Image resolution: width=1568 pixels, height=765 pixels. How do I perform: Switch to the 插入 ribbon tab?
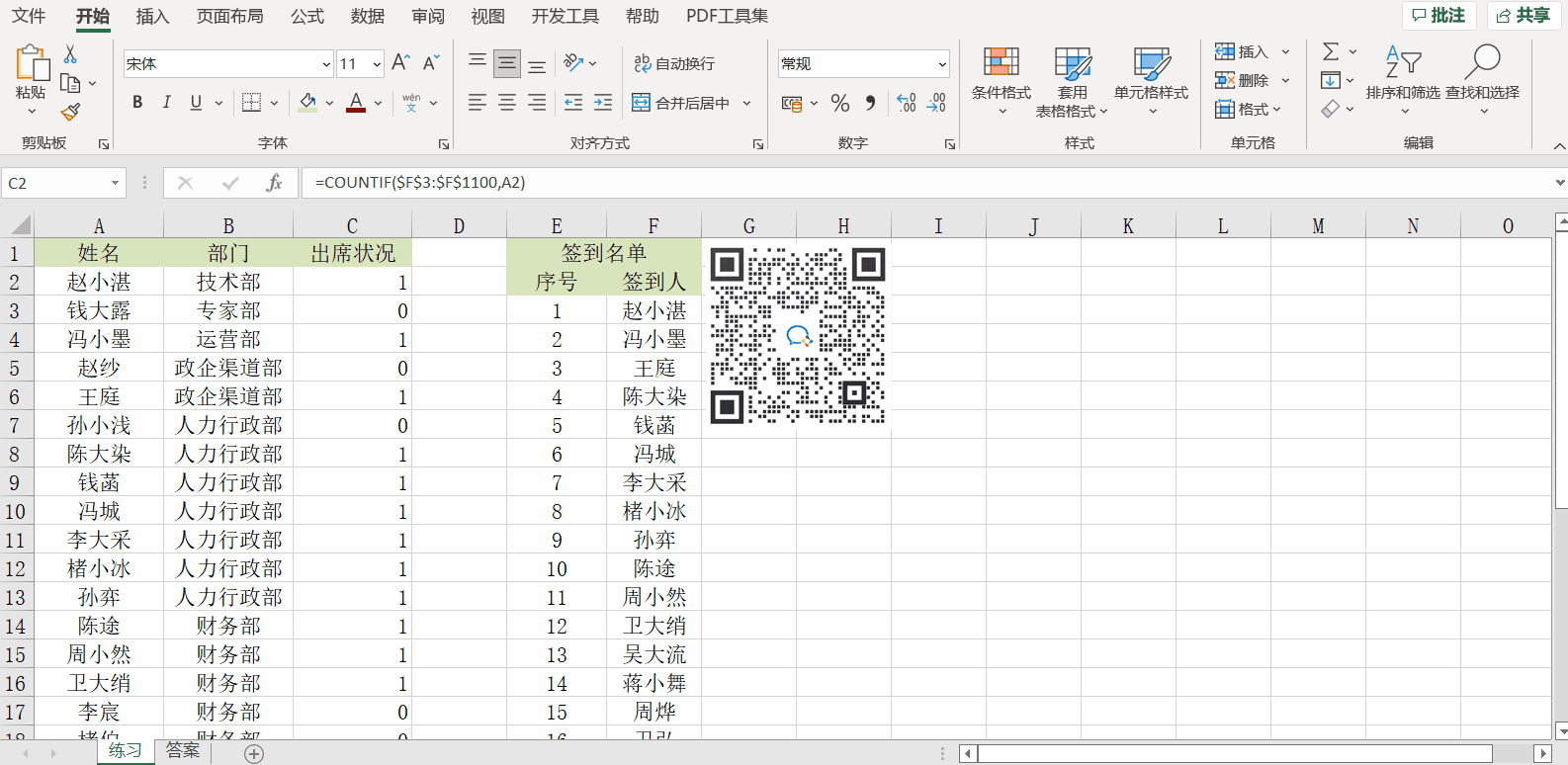pyautogui.click(x=152, y=16)
